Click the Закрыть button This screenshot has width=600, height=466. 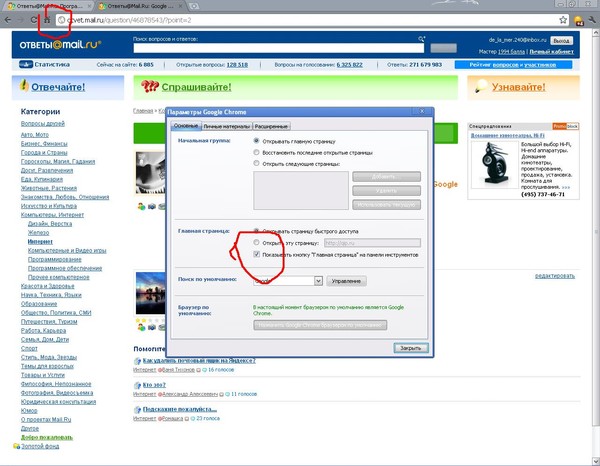(411, 348)
